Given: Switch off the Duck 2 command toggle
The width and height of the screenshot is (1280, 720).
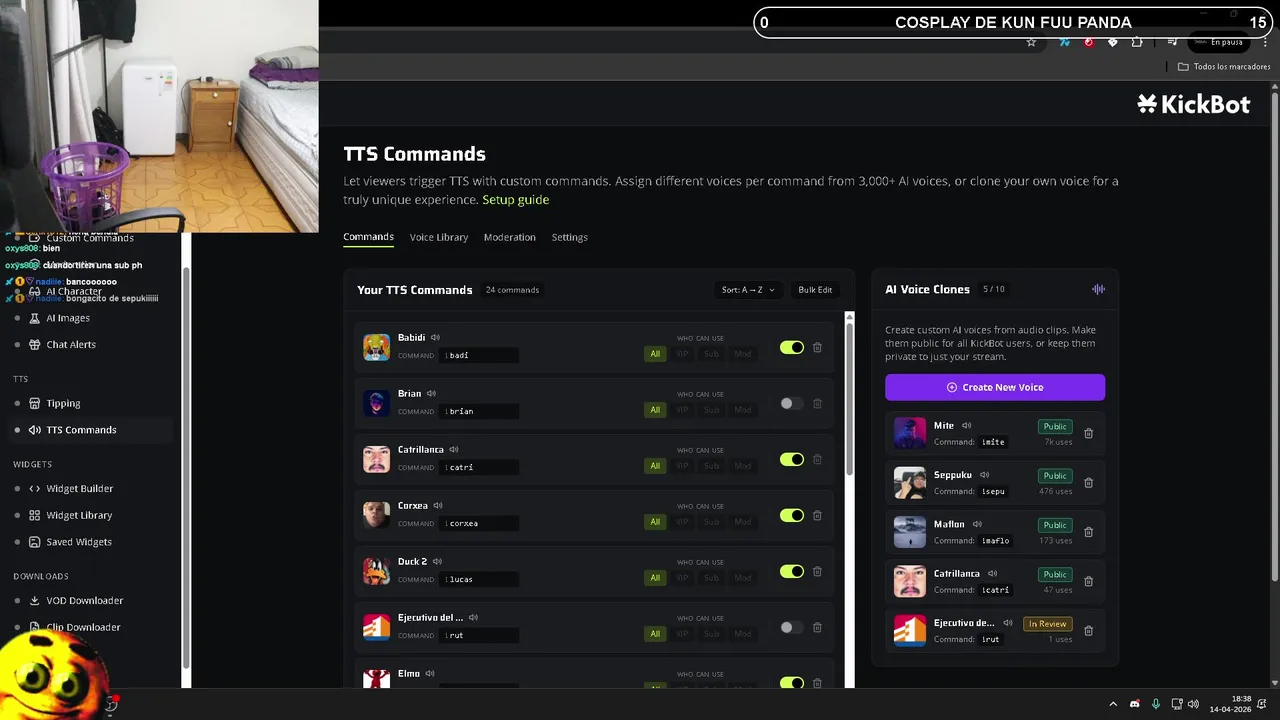Looking at the screenshot, I should click(x=792, y=571).
